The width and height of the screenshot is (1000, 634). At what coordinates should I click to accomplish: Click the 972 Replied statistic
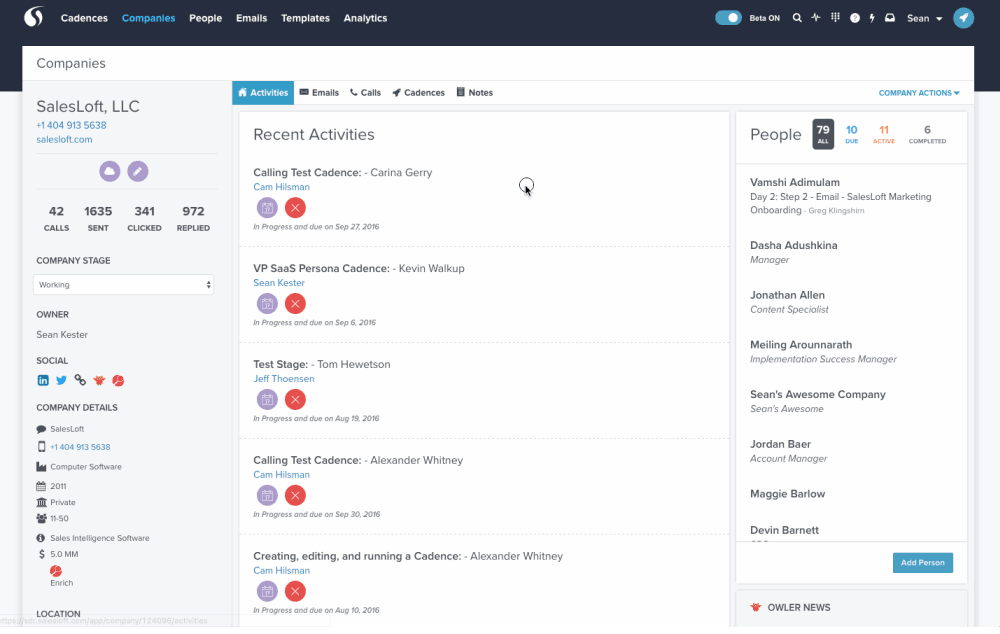coord(193,218)
